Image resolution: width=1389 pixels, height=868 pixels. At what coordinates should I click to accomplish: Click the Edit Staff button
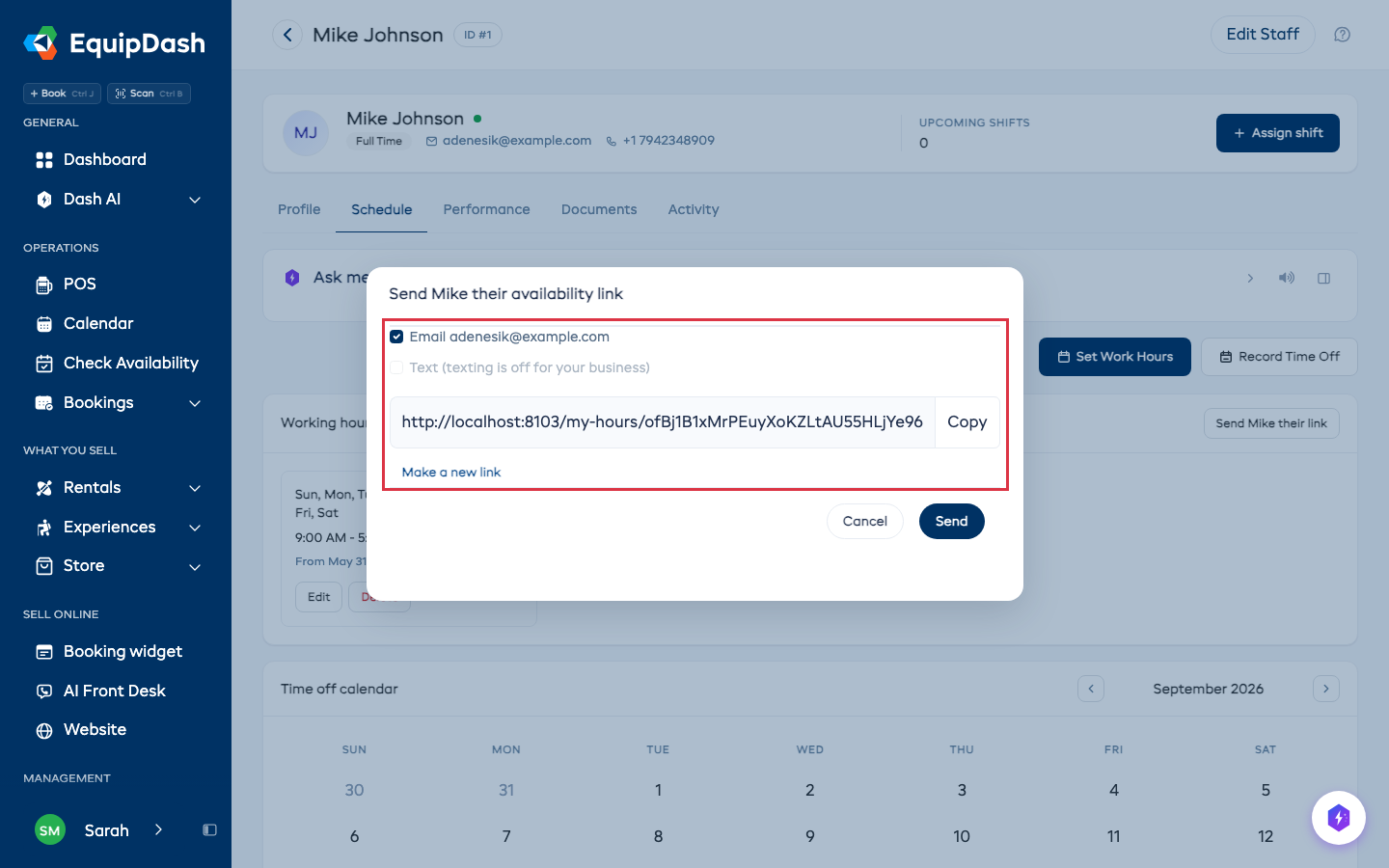click(1263, 35)
